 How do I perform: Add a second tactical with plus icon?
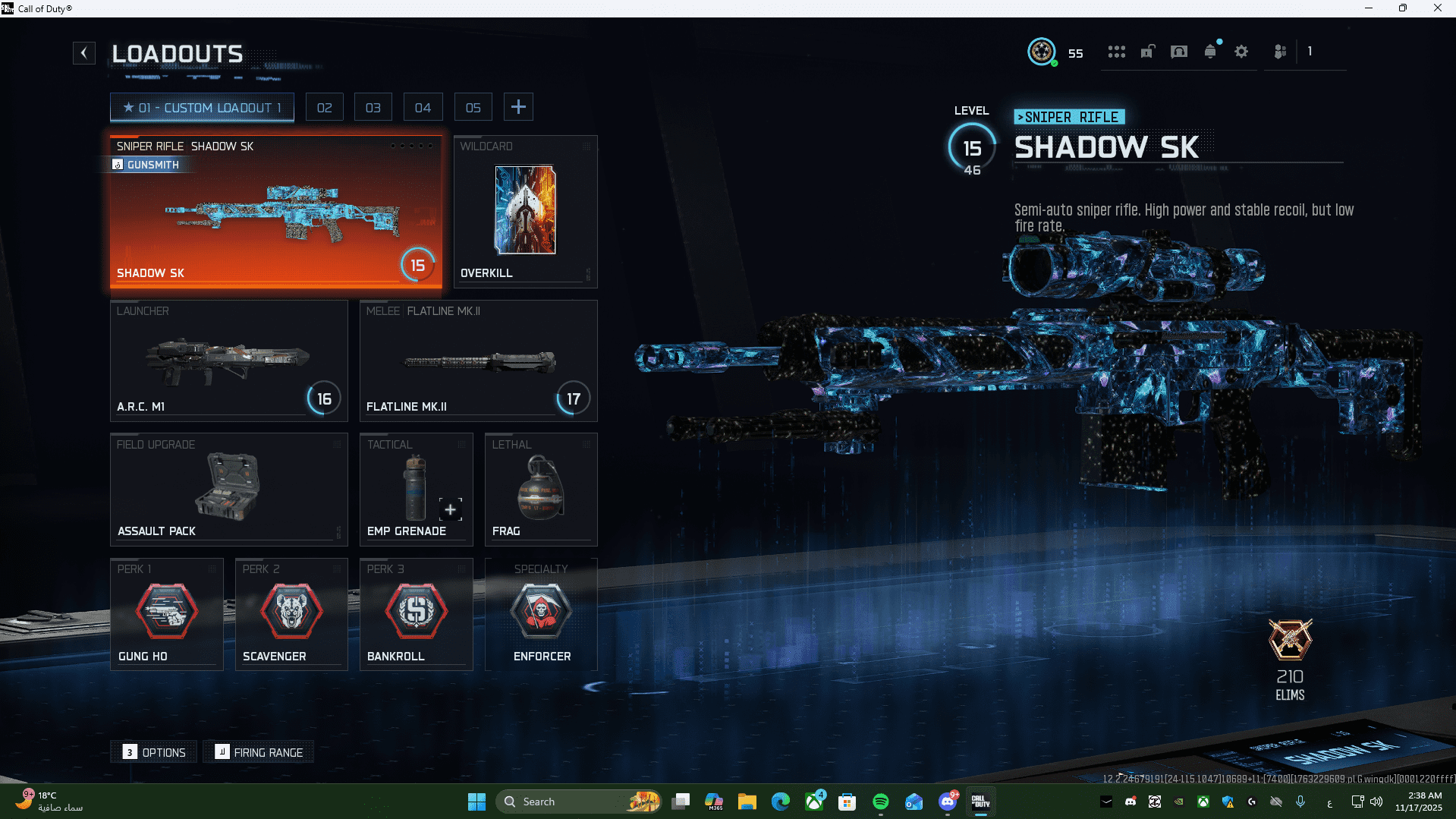(x=450, y=509)
